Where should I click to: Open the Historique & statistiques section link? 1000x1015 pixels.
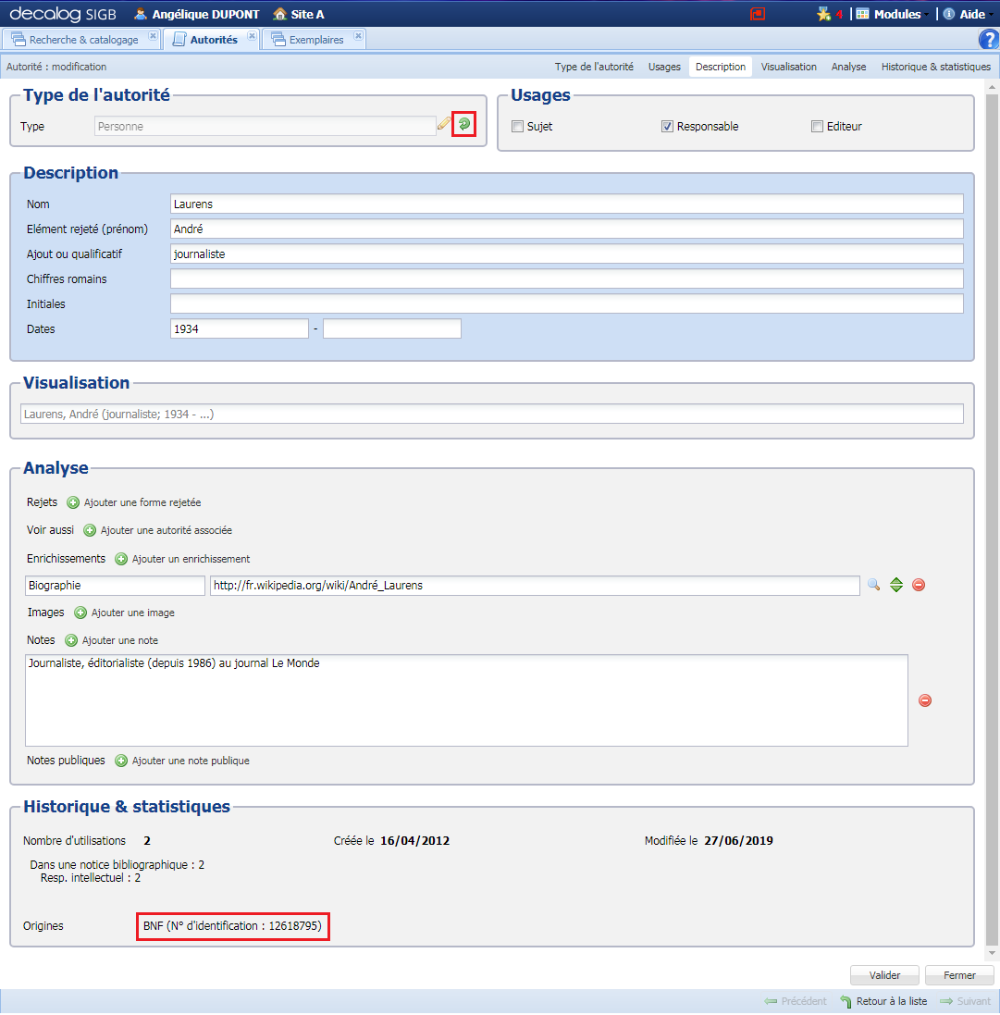(x=935, y=66)
